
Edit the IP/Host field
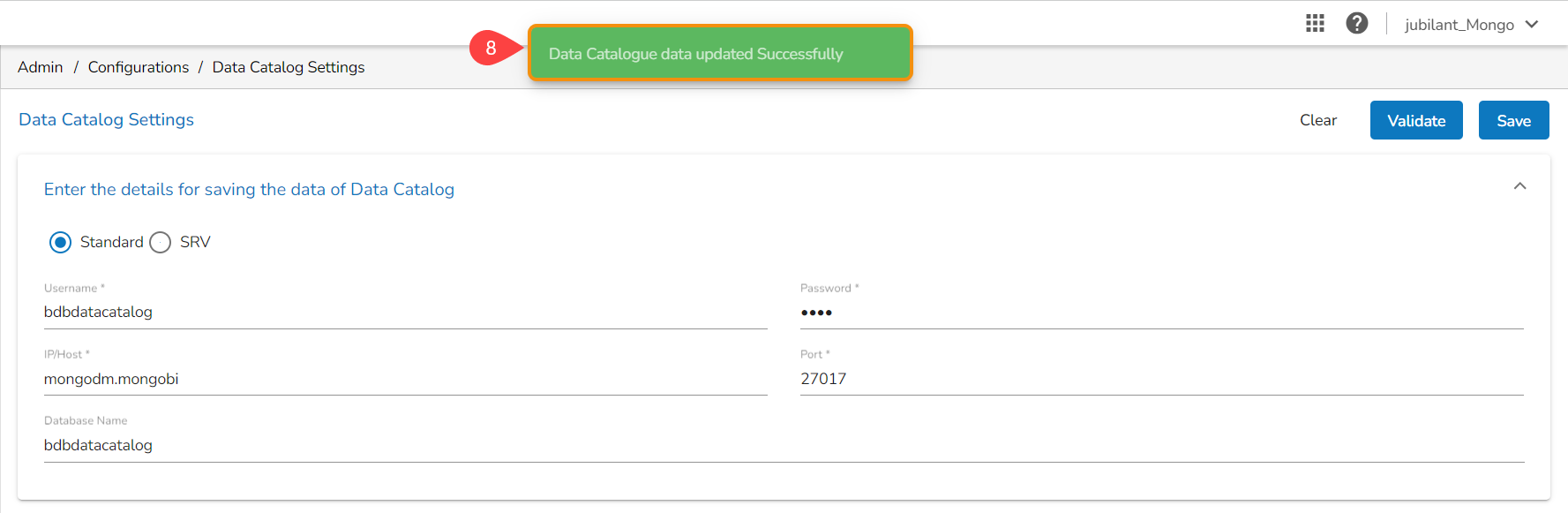pos(405,379)
